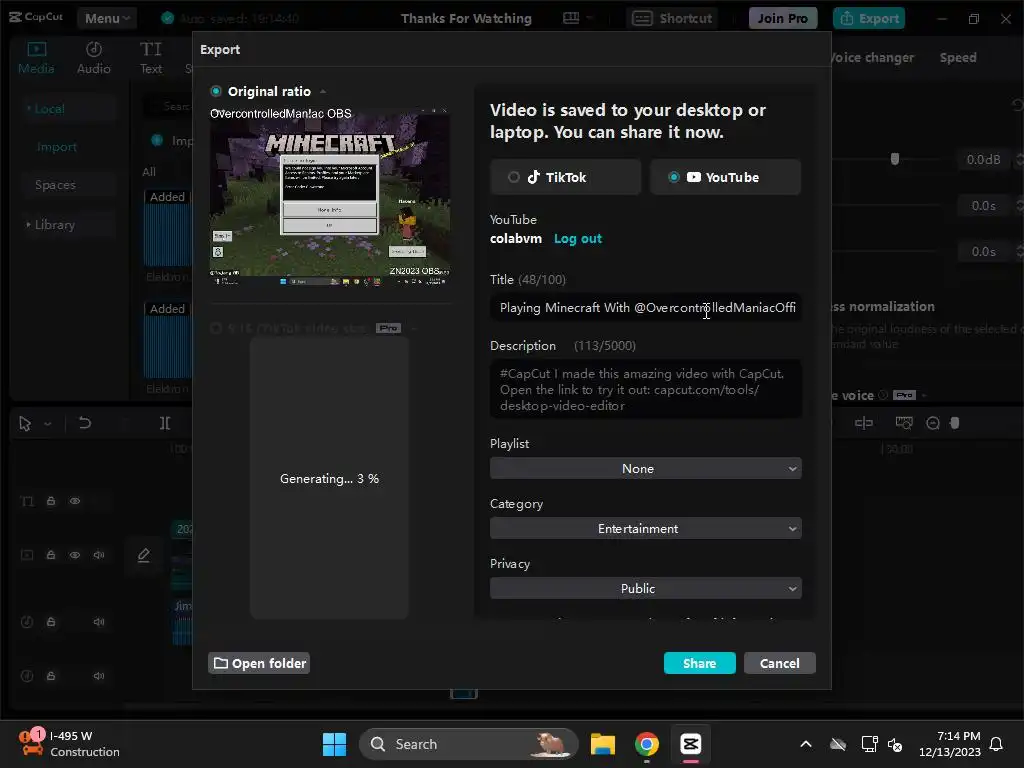Click the Export button in the top bar
The image size is (1024, 768).
869,18
